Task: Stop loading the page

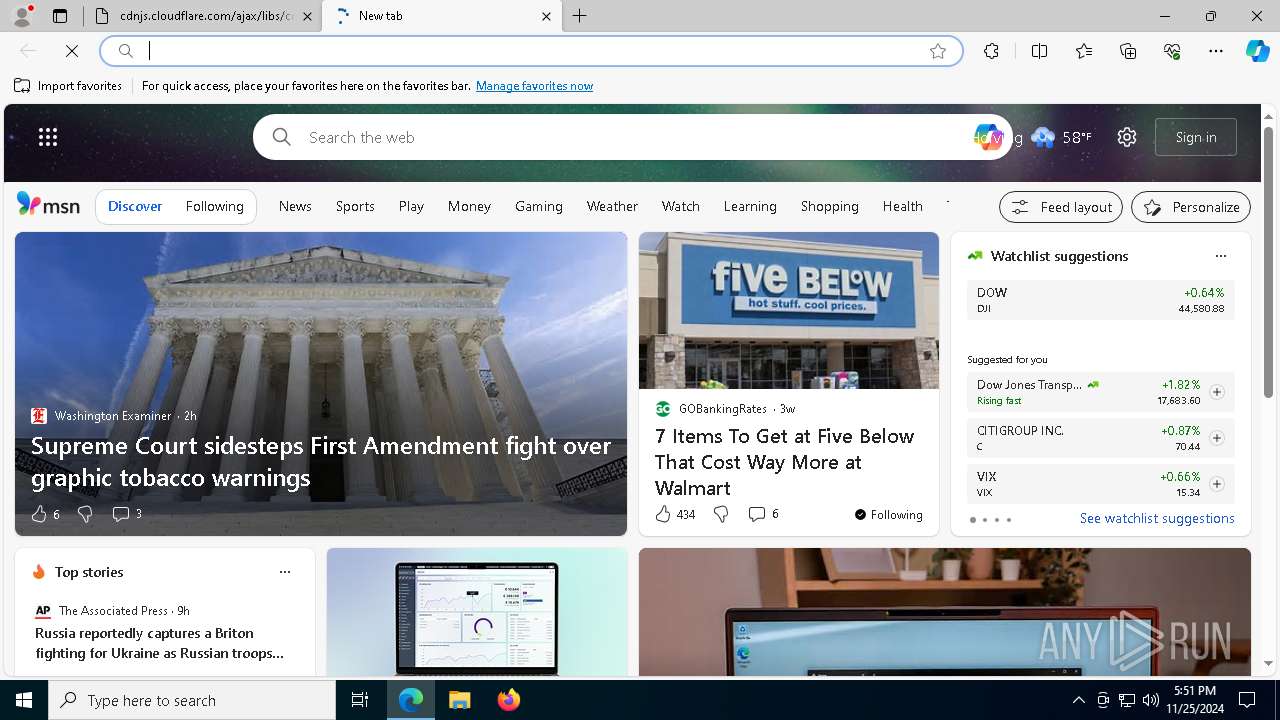Action: pos(72,51)
